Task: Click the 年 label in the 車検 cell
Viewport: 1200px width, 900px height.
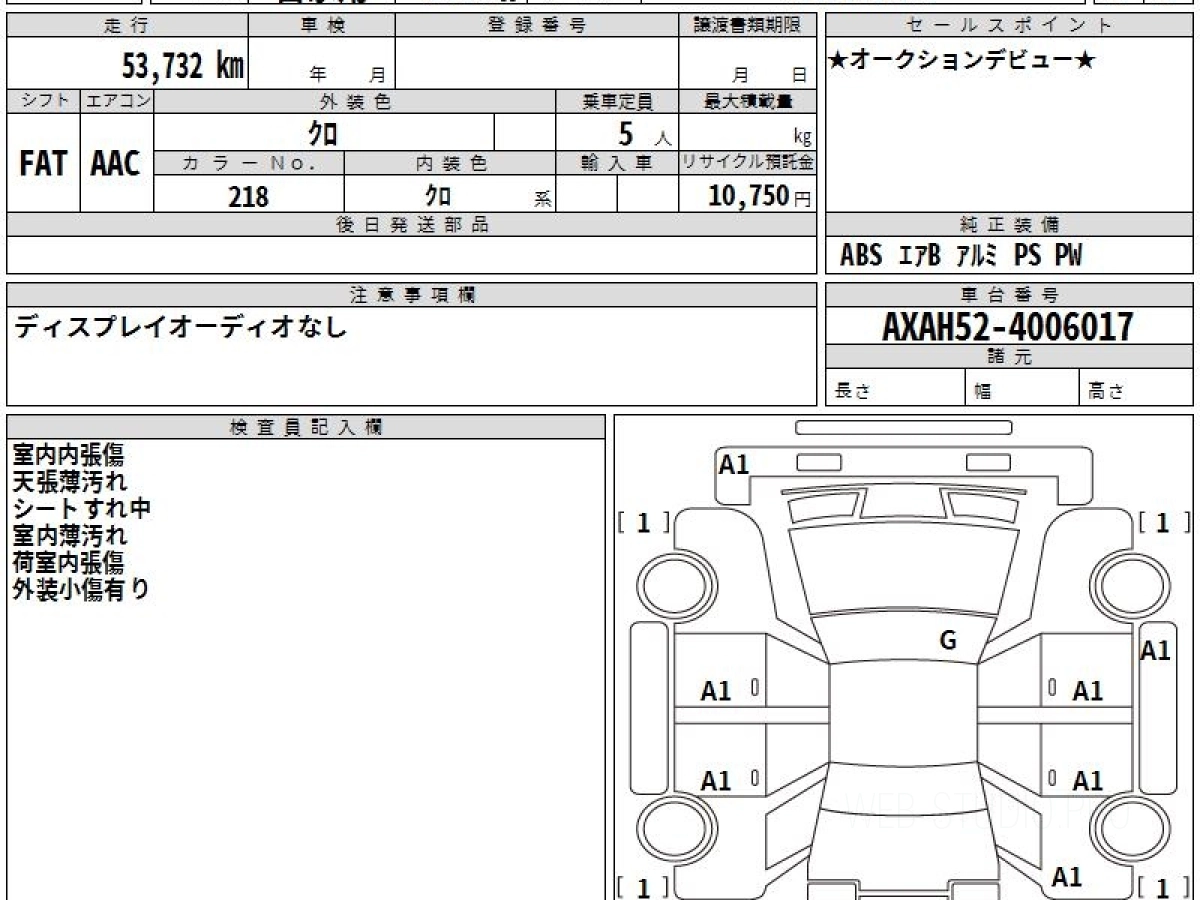Action: 319,74
